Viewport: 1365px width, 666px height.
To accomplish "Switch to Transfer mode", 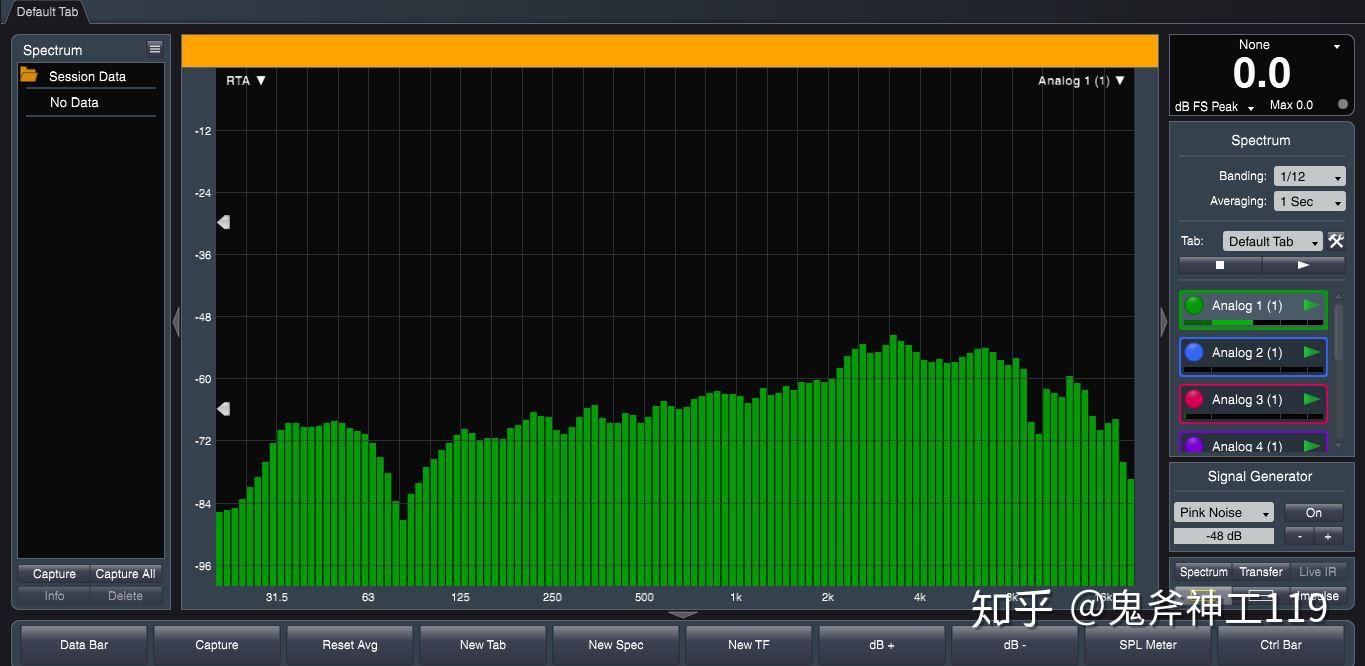I will click(1260, 572).
